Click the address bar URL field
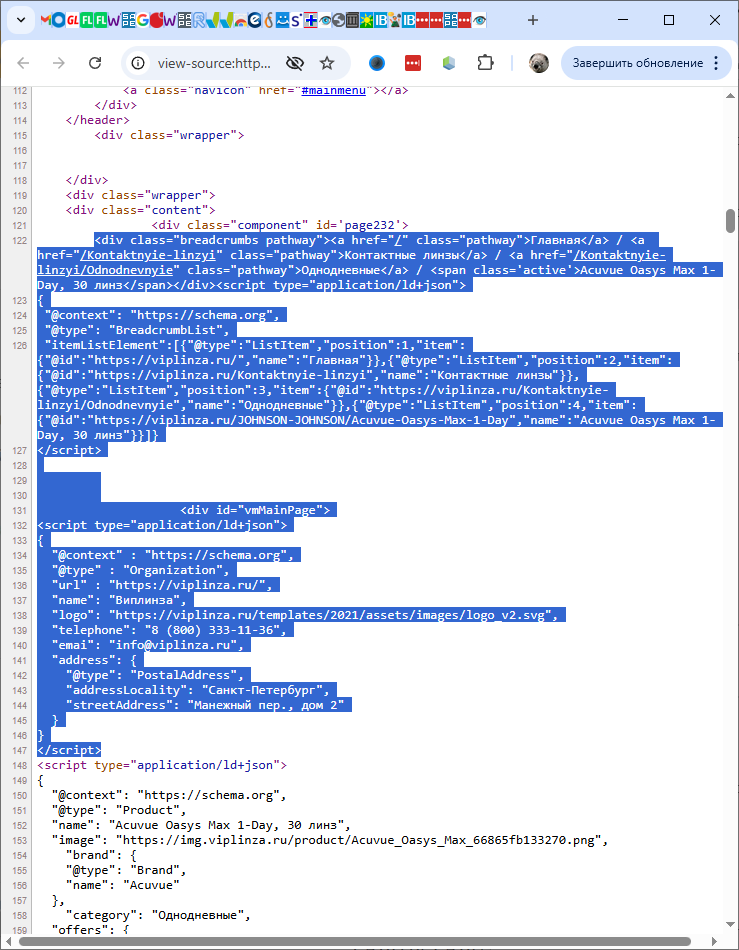The image size is (739, 950). (x=214, y=63)
